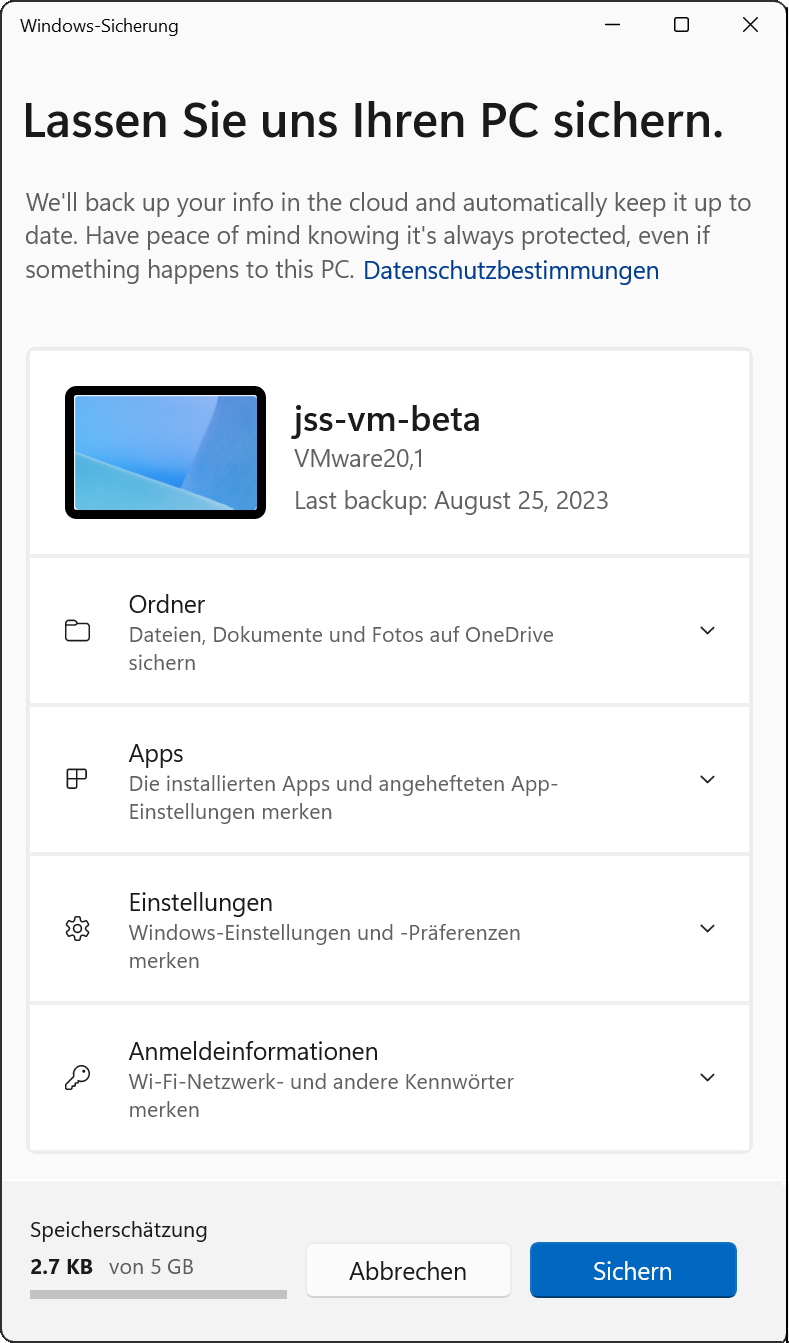Minimize the Windows-Sicherung window
Viewport: 789px width, 1343px height.
(x=611, y=25)
